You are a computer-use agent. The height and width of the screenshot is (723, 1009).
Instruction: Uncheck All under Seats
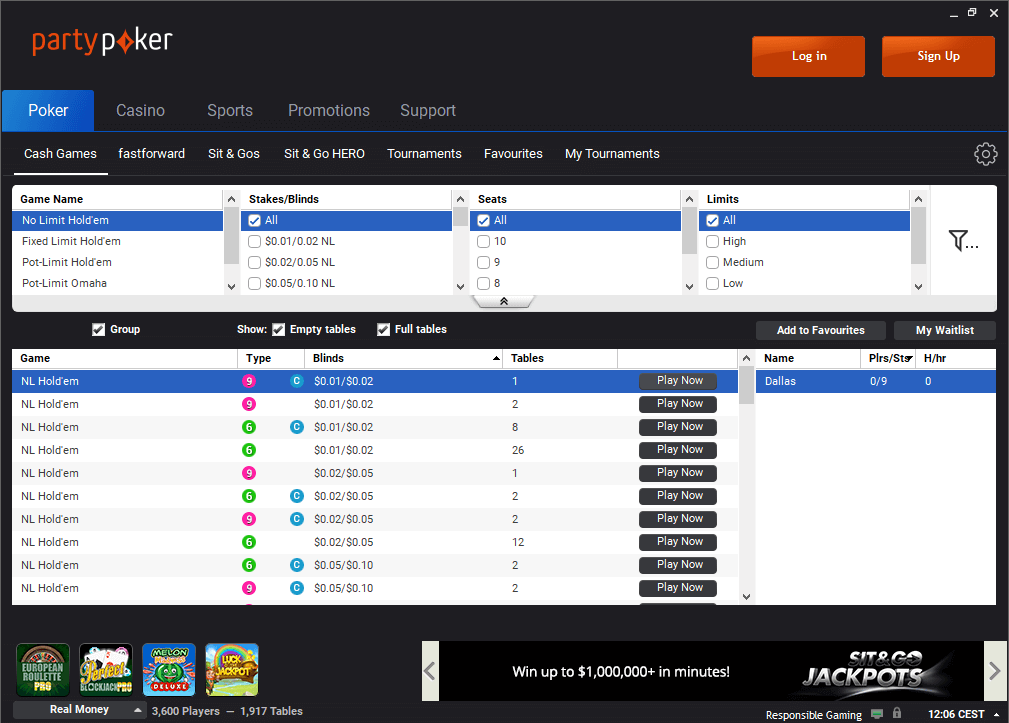[483, 221]
